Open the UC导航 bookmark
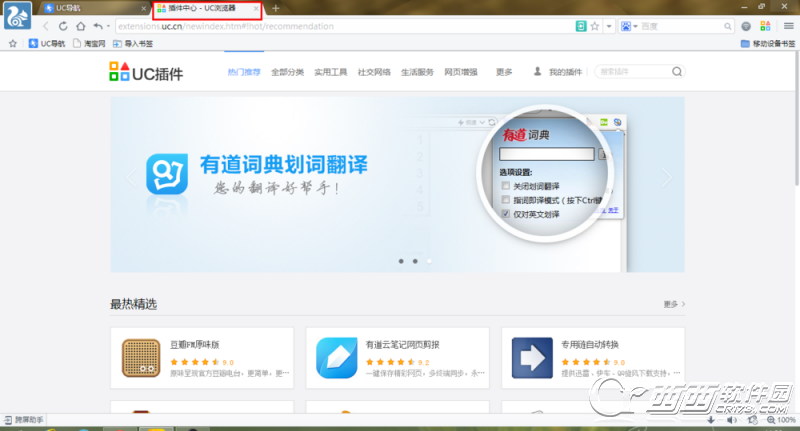Image resolution: width=800 pixels, height=431 pixels. click(47, 43)
